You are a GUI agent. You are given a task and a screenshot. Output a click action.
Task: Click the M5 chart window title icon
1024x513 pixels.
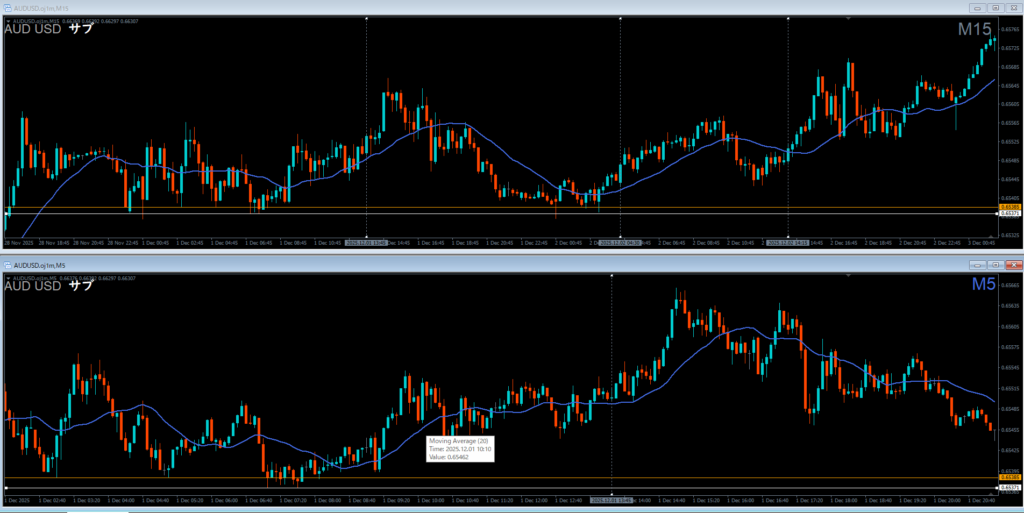pyautogui.click(x=7, y=265)
